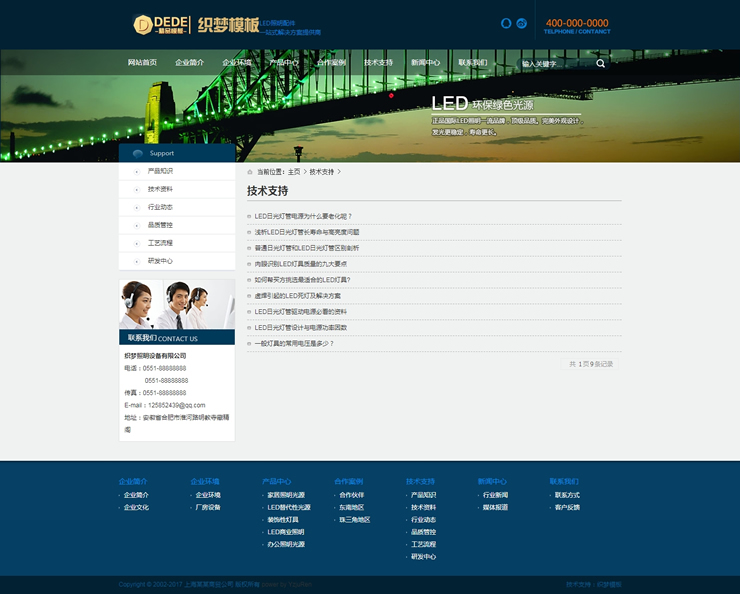Click the customer service staff photo
The image size is (740, 594).
coord(177,305)
